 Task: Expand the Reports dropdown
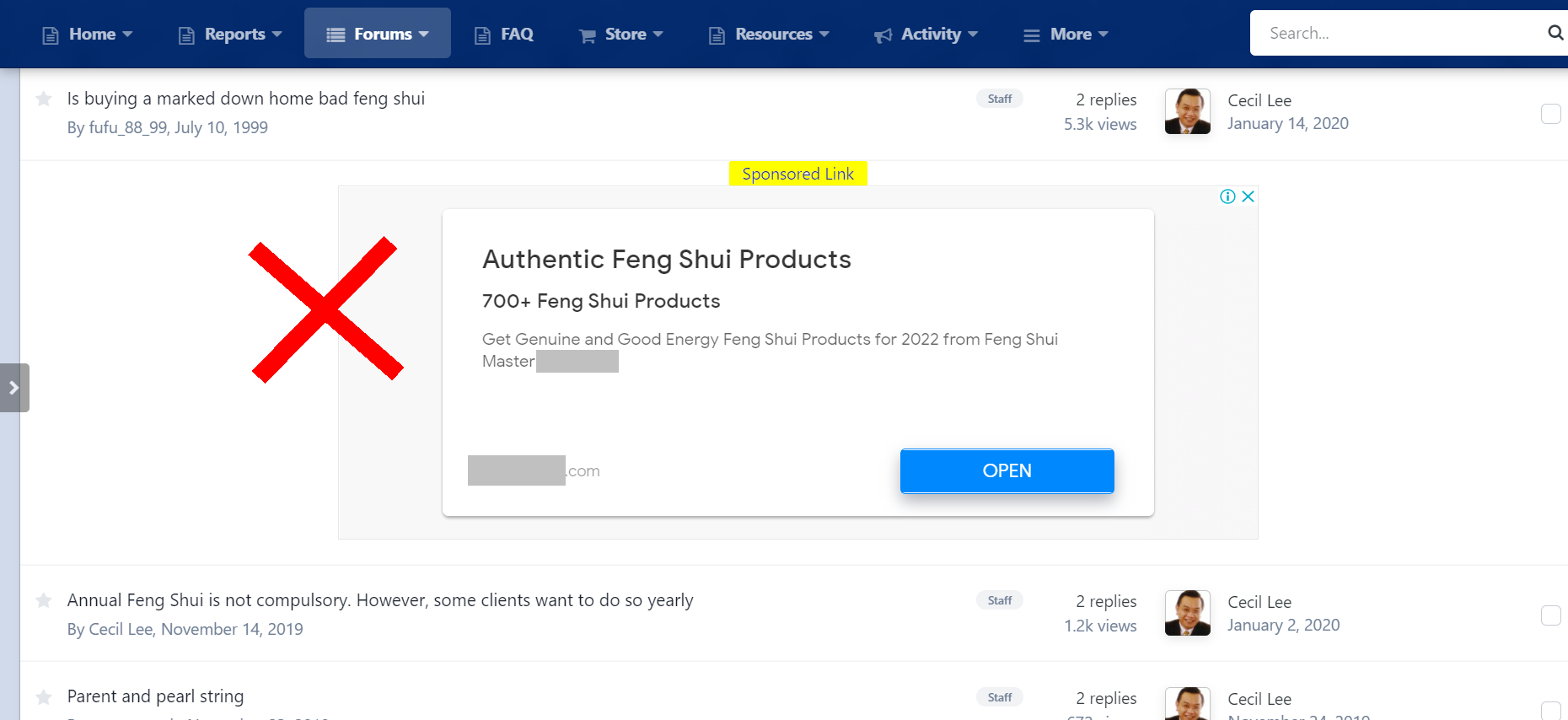[230, 35]
